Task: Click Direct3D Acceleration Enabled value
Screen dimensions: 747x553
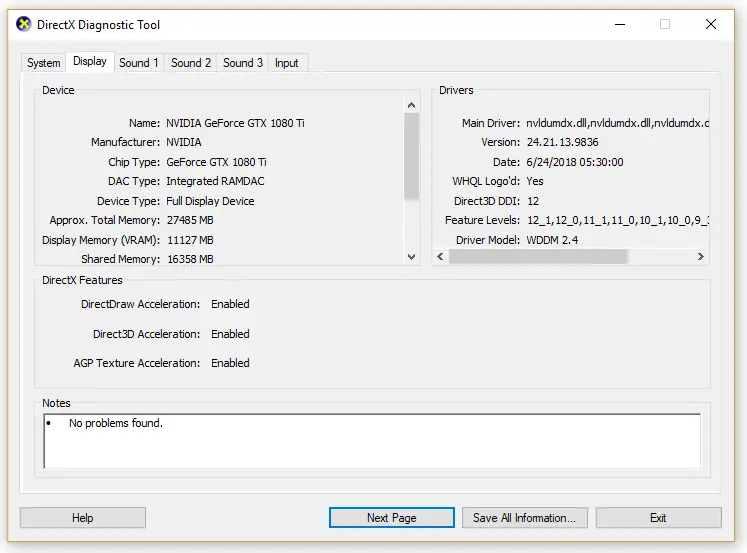Action: click(x=230, y=334)
